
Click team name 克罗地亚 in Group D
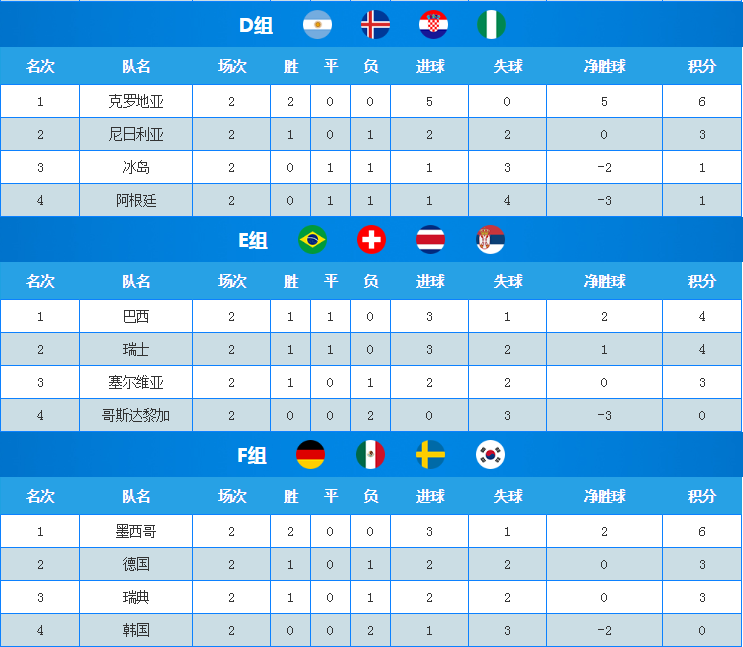tap(136, 101)
